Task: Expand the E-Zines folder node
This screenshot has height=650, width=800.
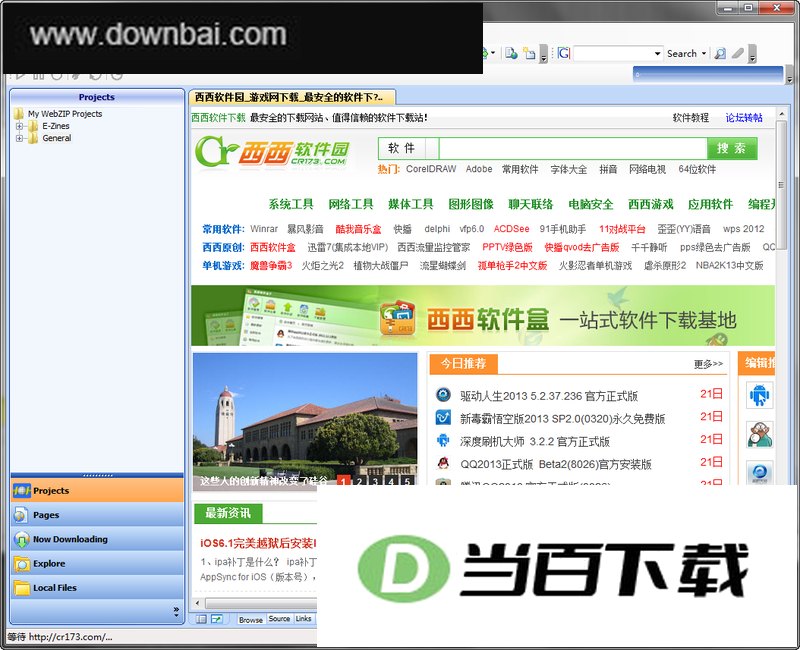Action: (x=19, y=126)
